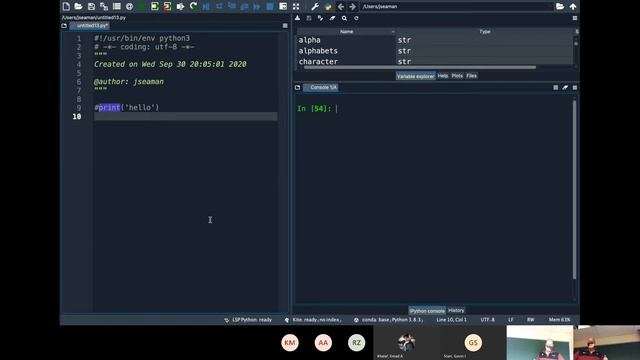Click the GS participant avatar
The width and height of the screenshot is (640, 360).
tap(473, 342)
